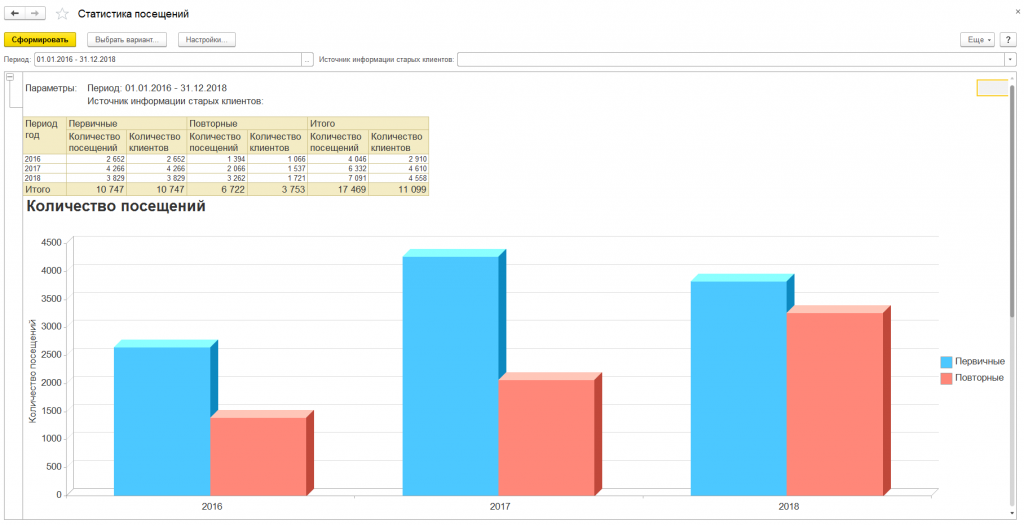Screen dimensions: 1024x526
Task: Collapse the report group with the minus box
Action: [10, 77]
